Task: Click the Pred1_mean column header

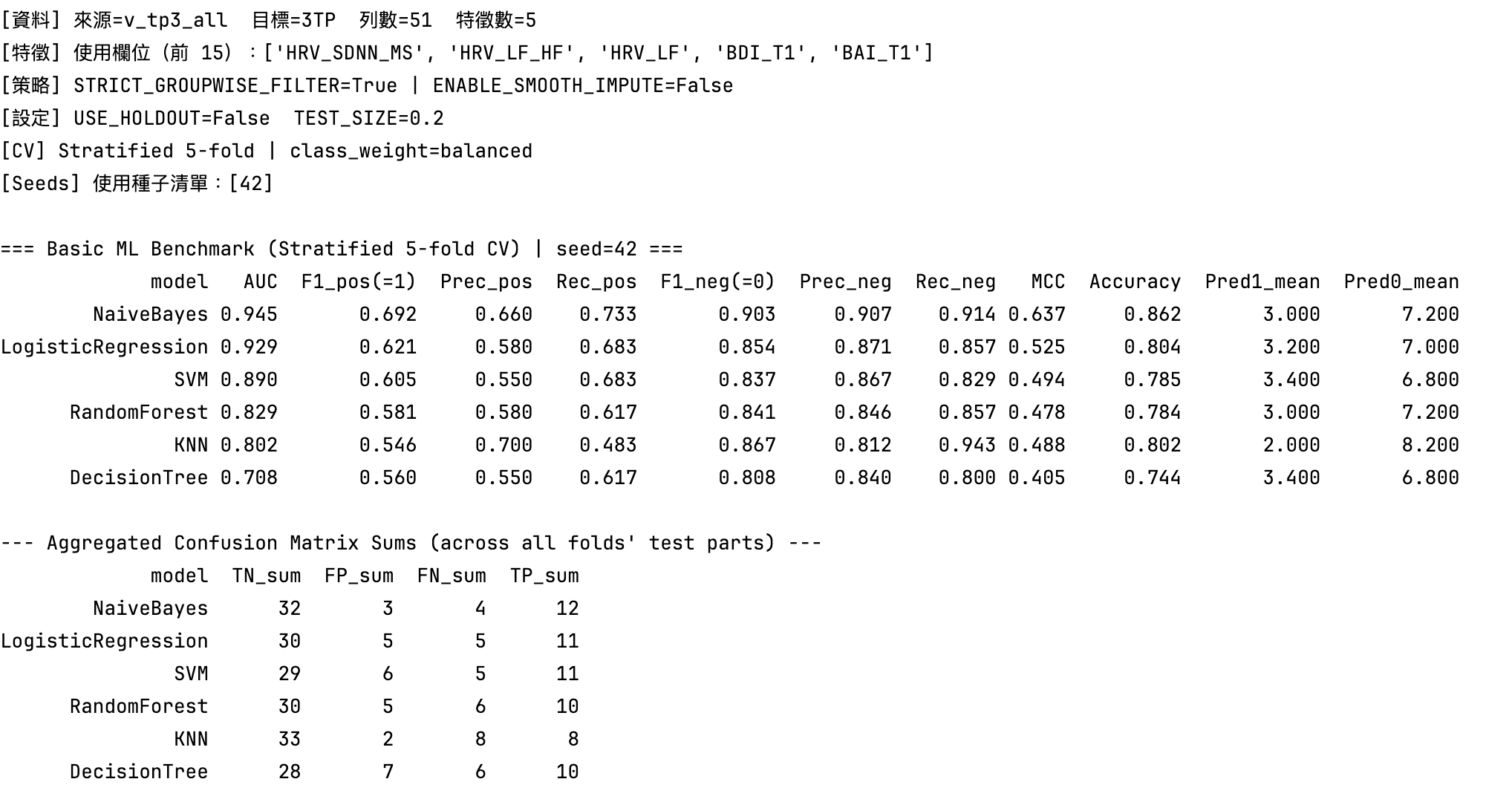Action: [1262, 282]
